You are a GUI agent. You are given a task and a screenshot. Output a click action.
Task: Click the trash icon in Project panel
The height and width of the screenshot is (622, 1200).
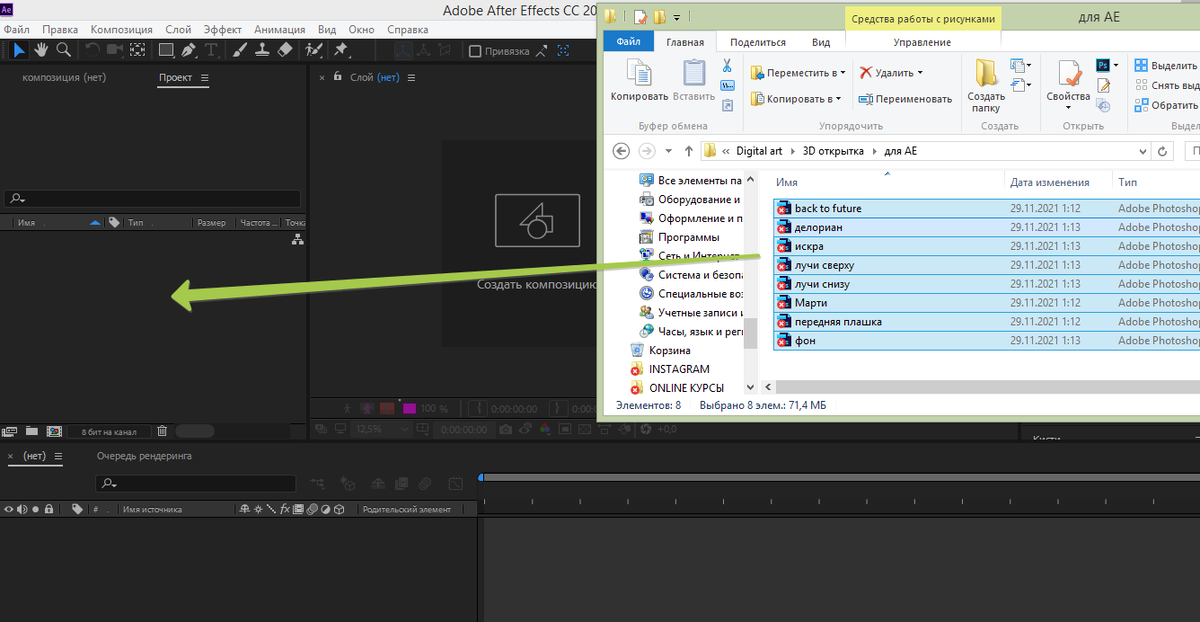[162, 431]
